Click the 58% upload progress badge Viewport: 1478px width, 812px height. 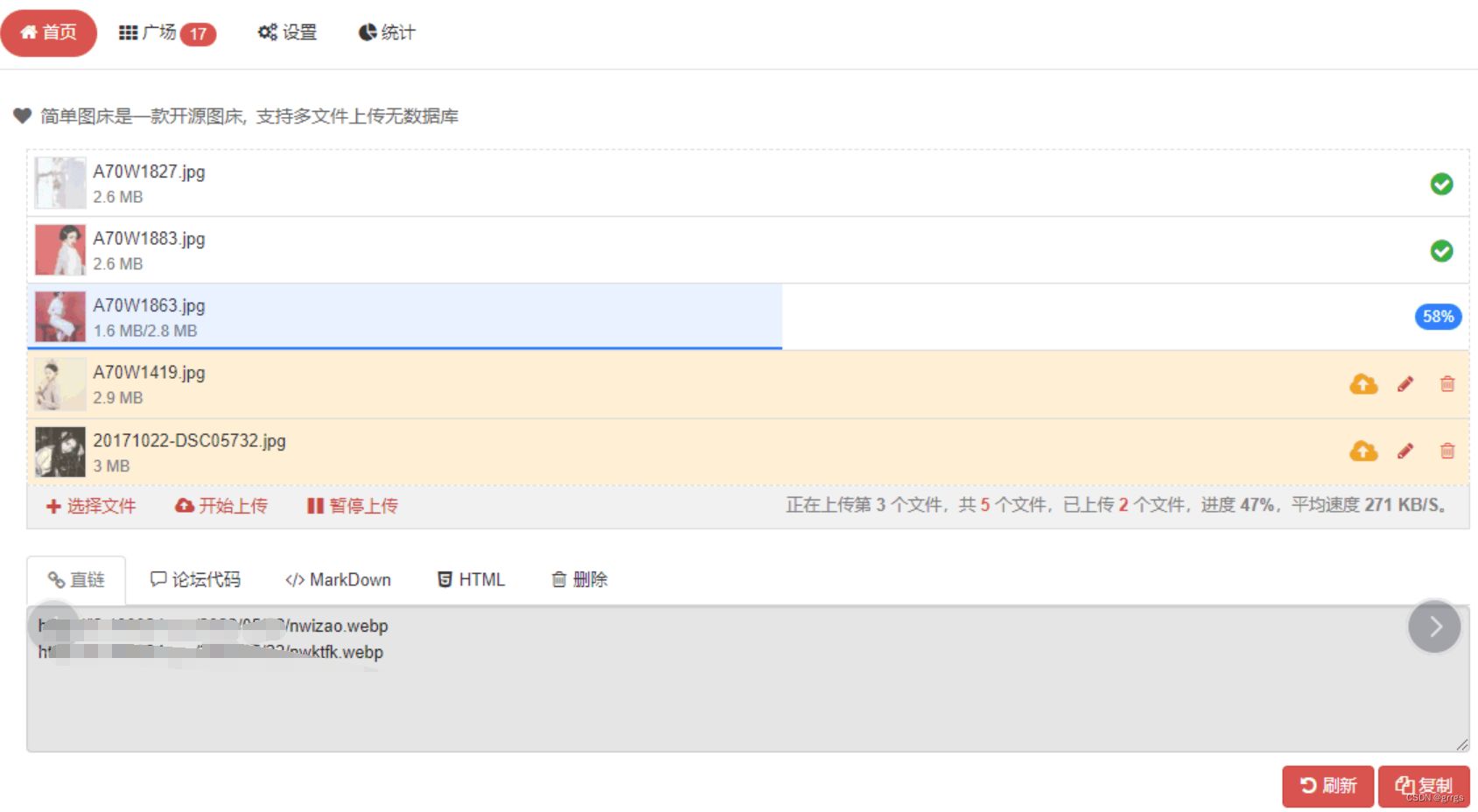[x=1437, y=316]
